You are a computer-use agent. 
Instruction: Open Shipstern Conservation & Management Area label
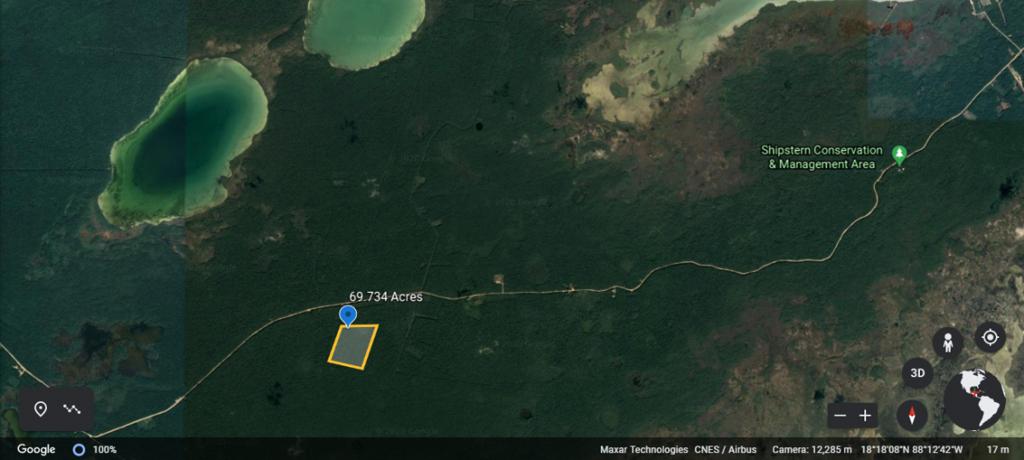click(x=822, y=157)
